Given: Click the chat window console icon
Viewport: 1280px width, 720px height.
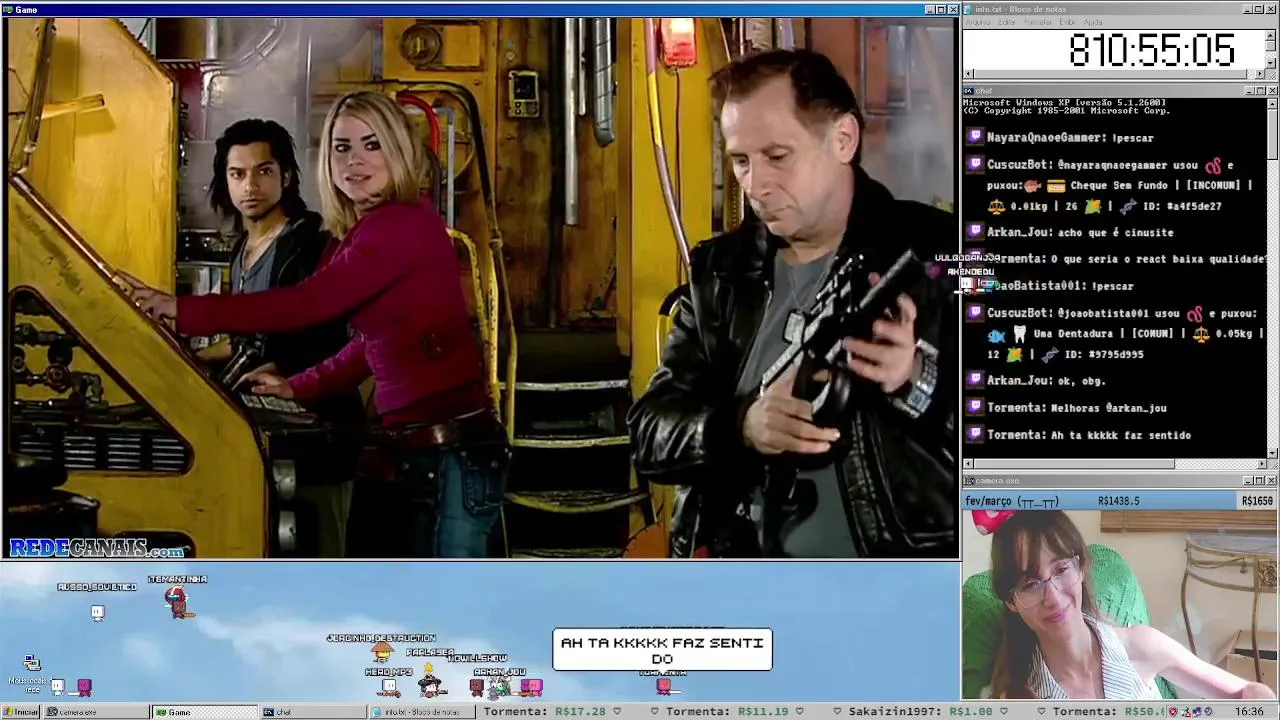Looking at the screenshot, I should pyautogui.click(x=969, y=91).
